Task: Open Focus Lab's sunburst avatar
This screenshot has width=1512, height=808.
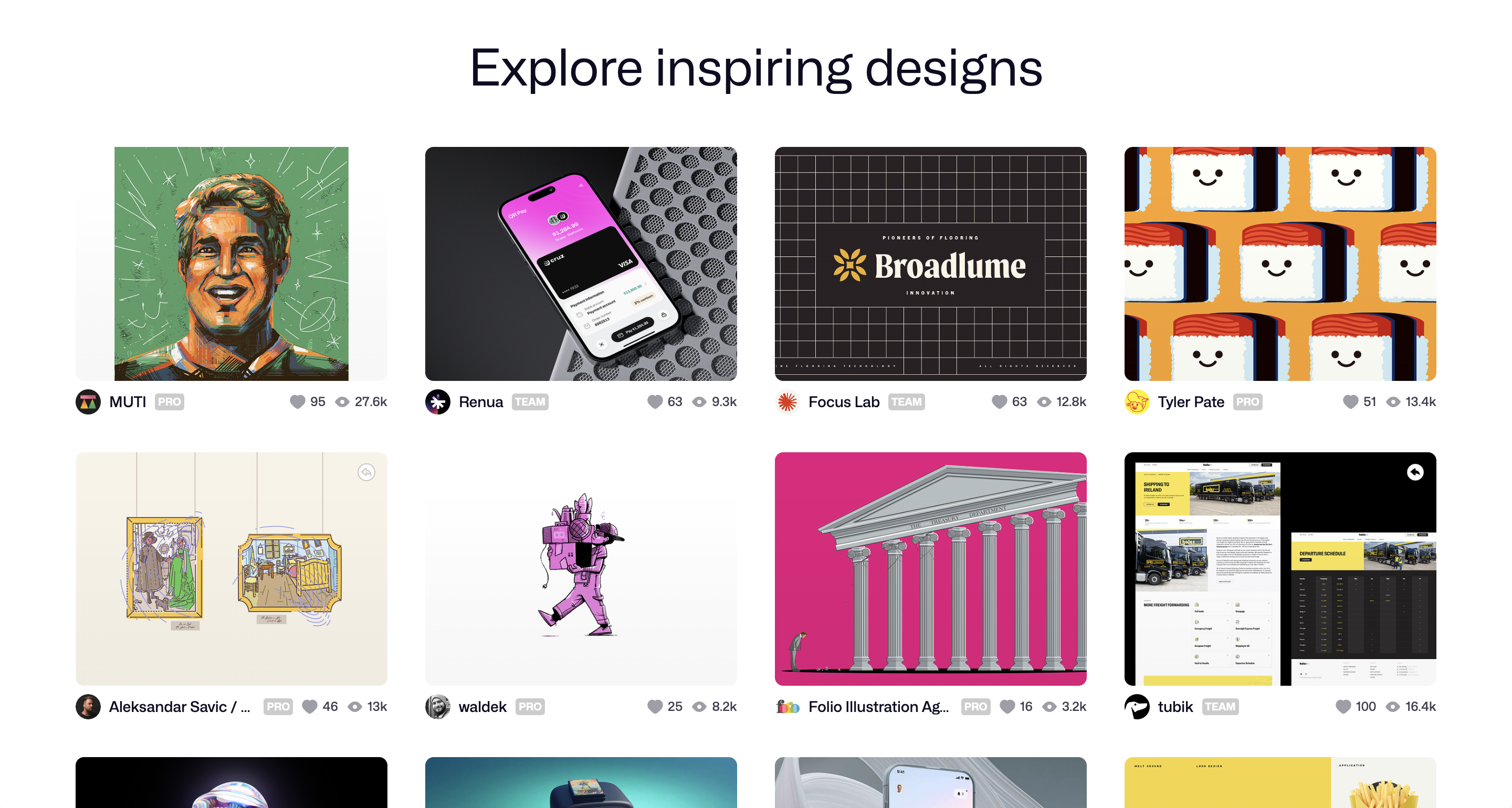Action: pyautogui.click(x=787, y=402)
